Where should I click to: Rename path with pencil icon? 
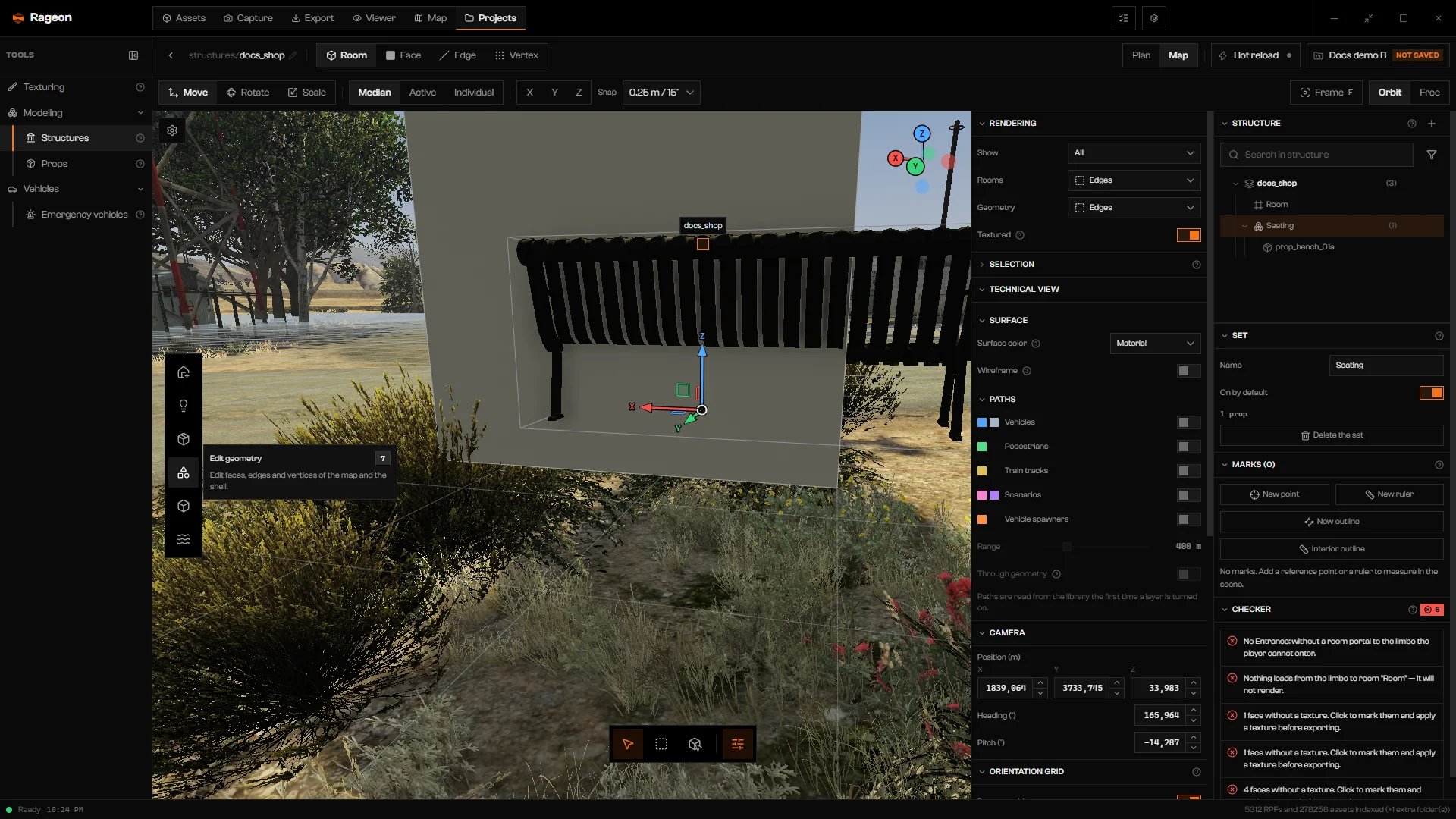coord(293,55)
